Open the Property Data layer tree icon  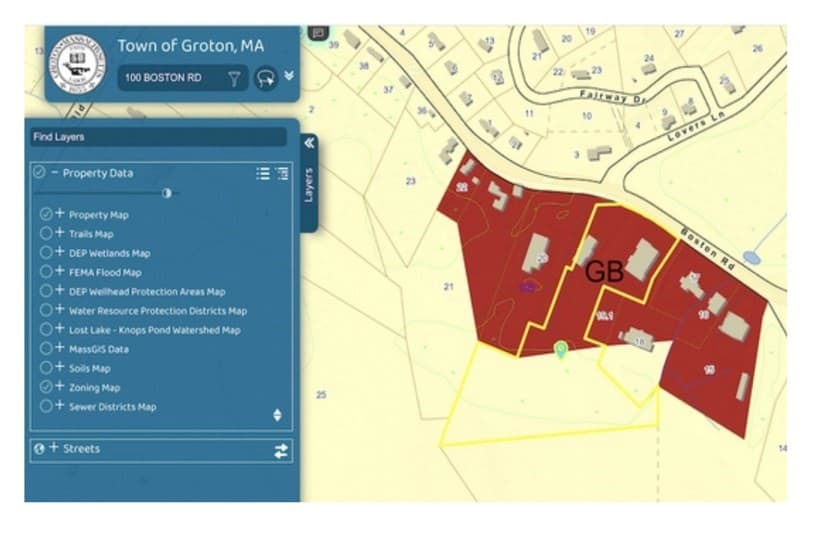click(282, 173)
